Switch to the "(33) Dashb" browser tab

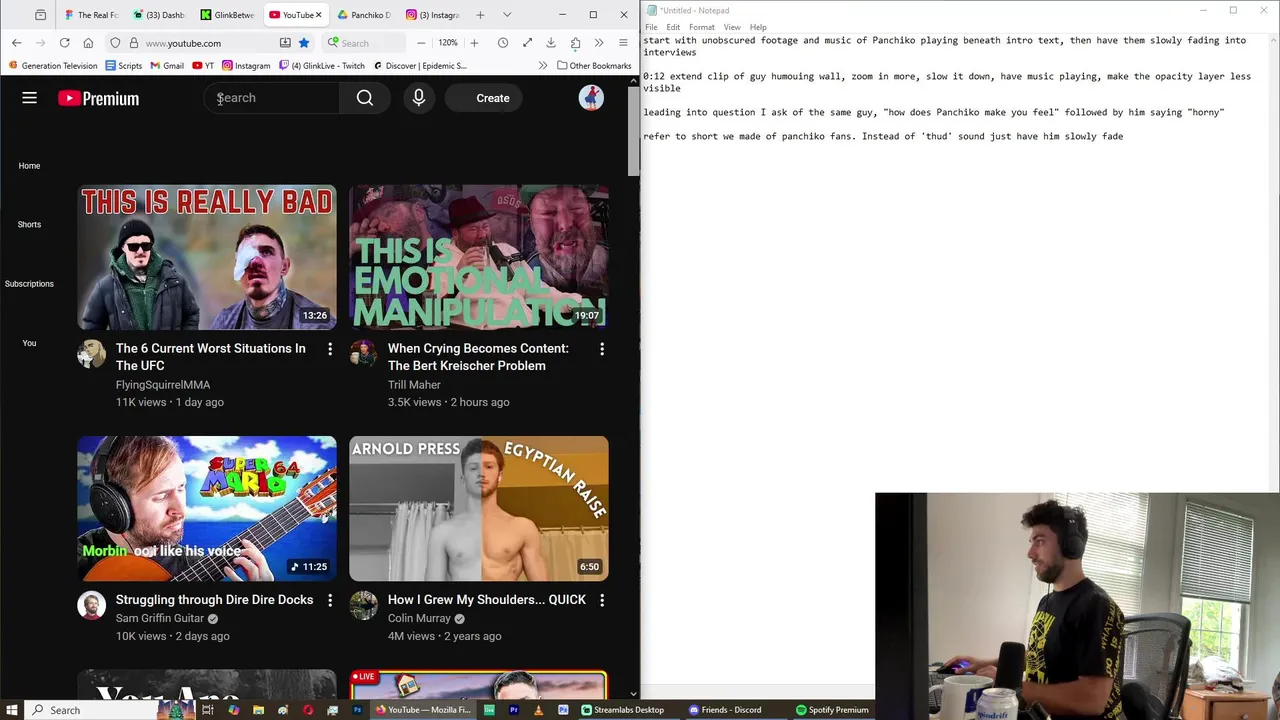(x=159, y=15)
